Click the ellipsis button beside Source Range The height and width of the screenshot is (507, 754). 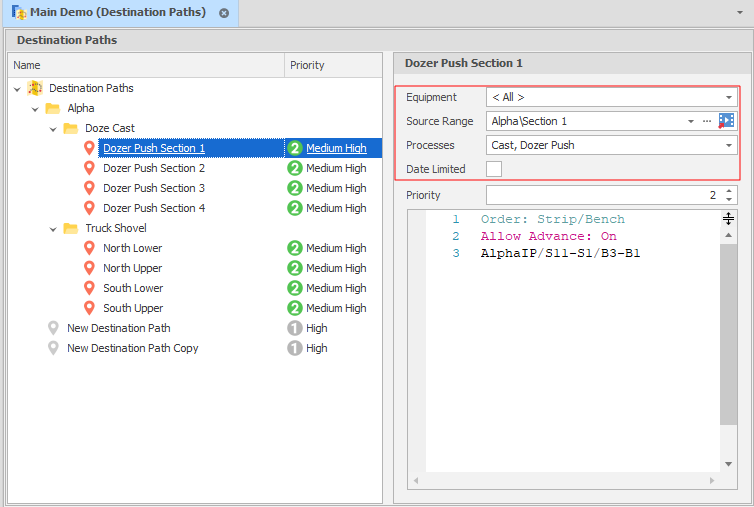click(x=707, y=121)
